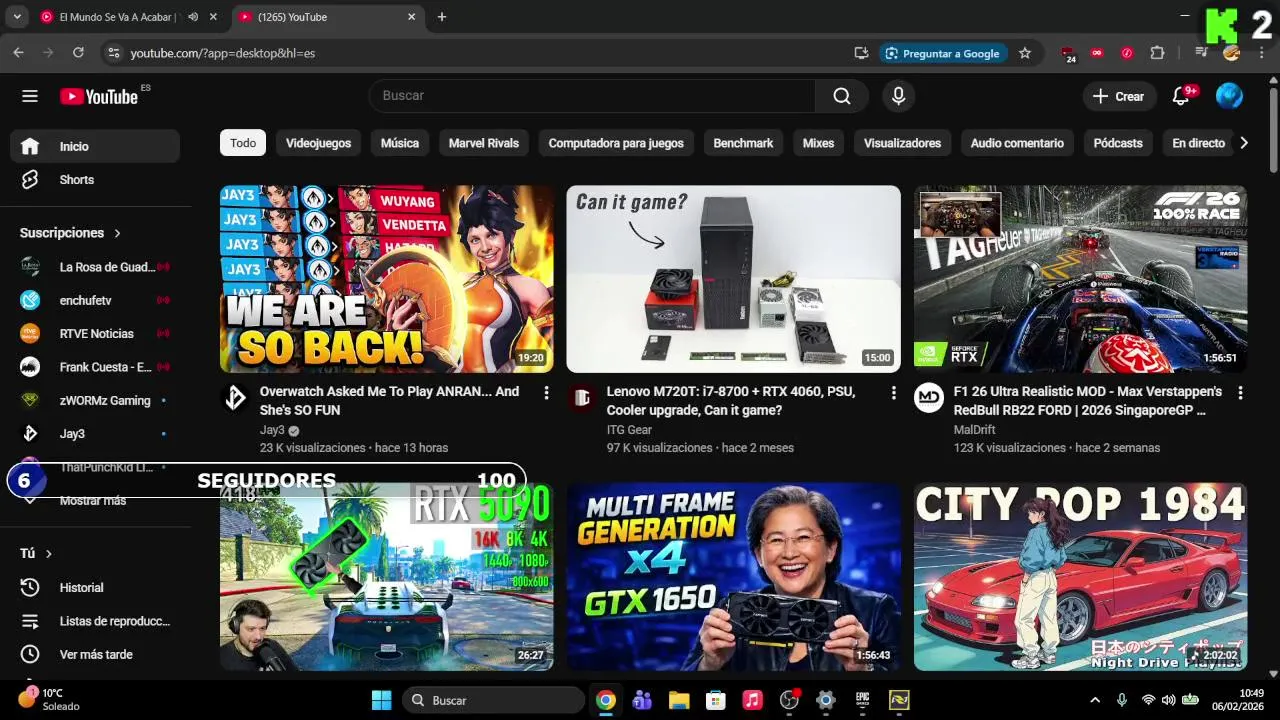This screenshot has height=720, width=1280.
Task: Open Can it game? Lenovo thumbnail
Action: pyautogui.click(x=733, y=279)
